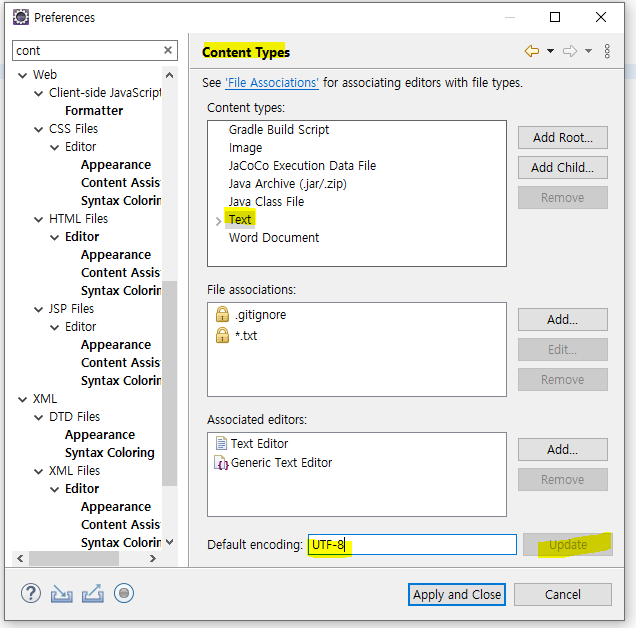Click the Export preferences icon
The width and height of the screenshot is (636, 628).
93,594
